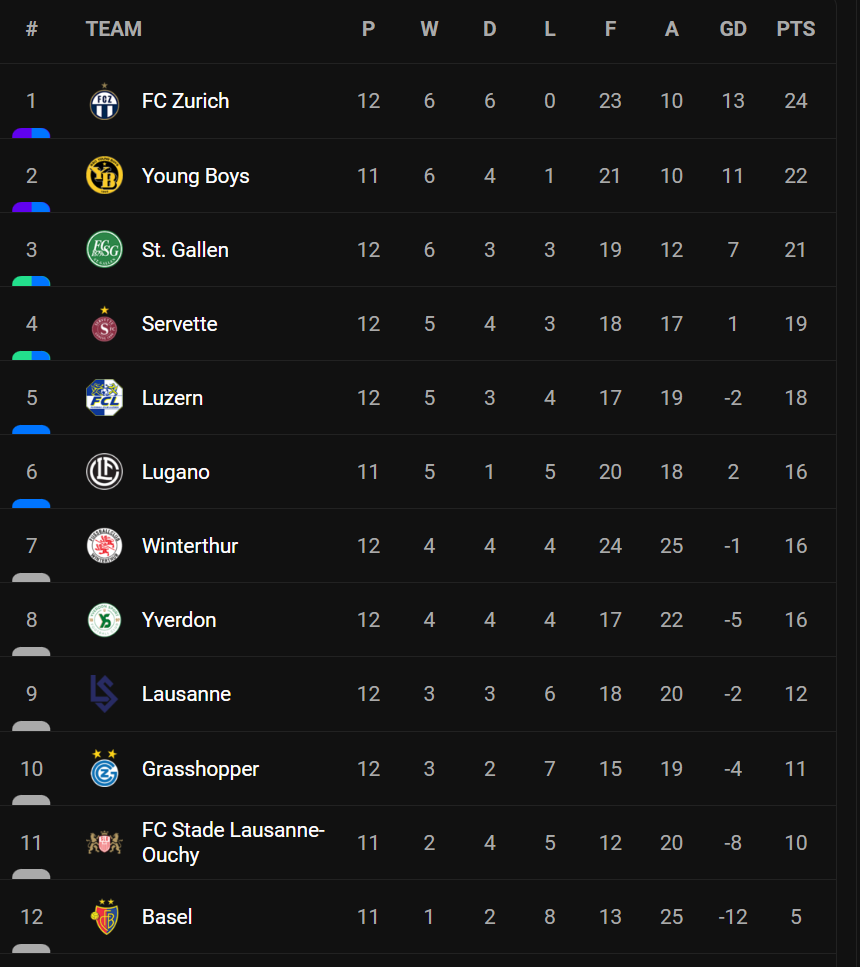Open the Luzern FCL logo
Image resolution: width=860 pixels, height=967 pixels.
pos(104,398)
